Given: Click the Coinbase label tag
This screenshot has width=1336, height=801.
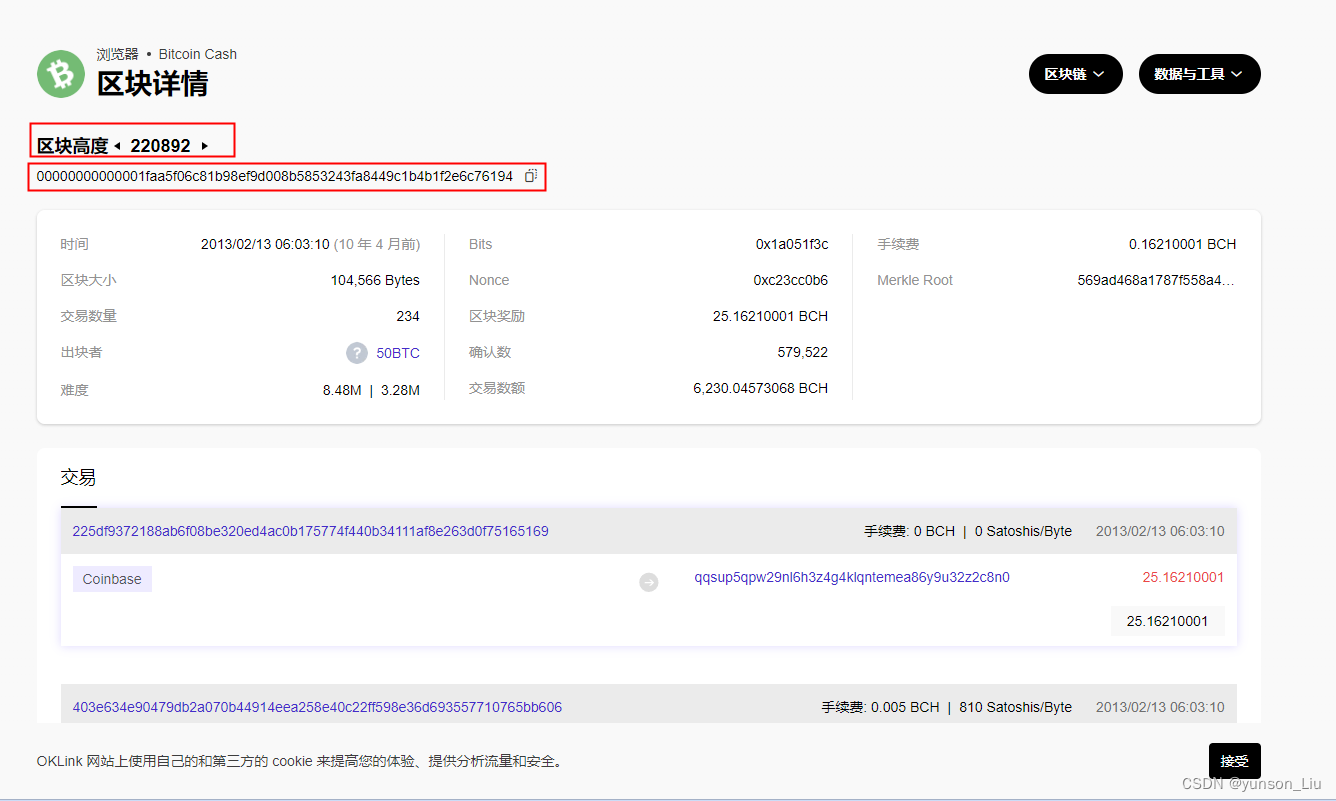Looking at the screenshot, I should (x=111, y=578).
